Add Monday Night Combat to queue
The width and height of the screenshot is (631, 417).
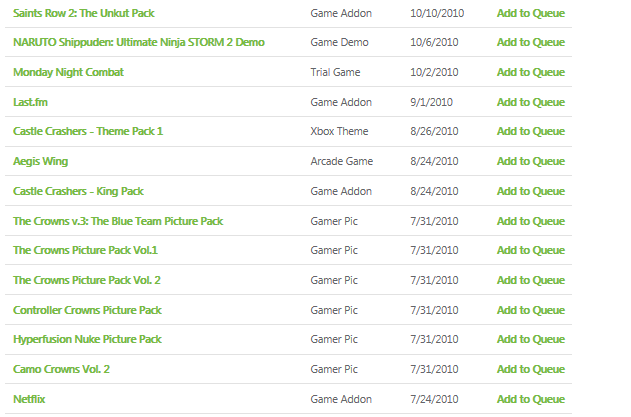coord(531,72)
